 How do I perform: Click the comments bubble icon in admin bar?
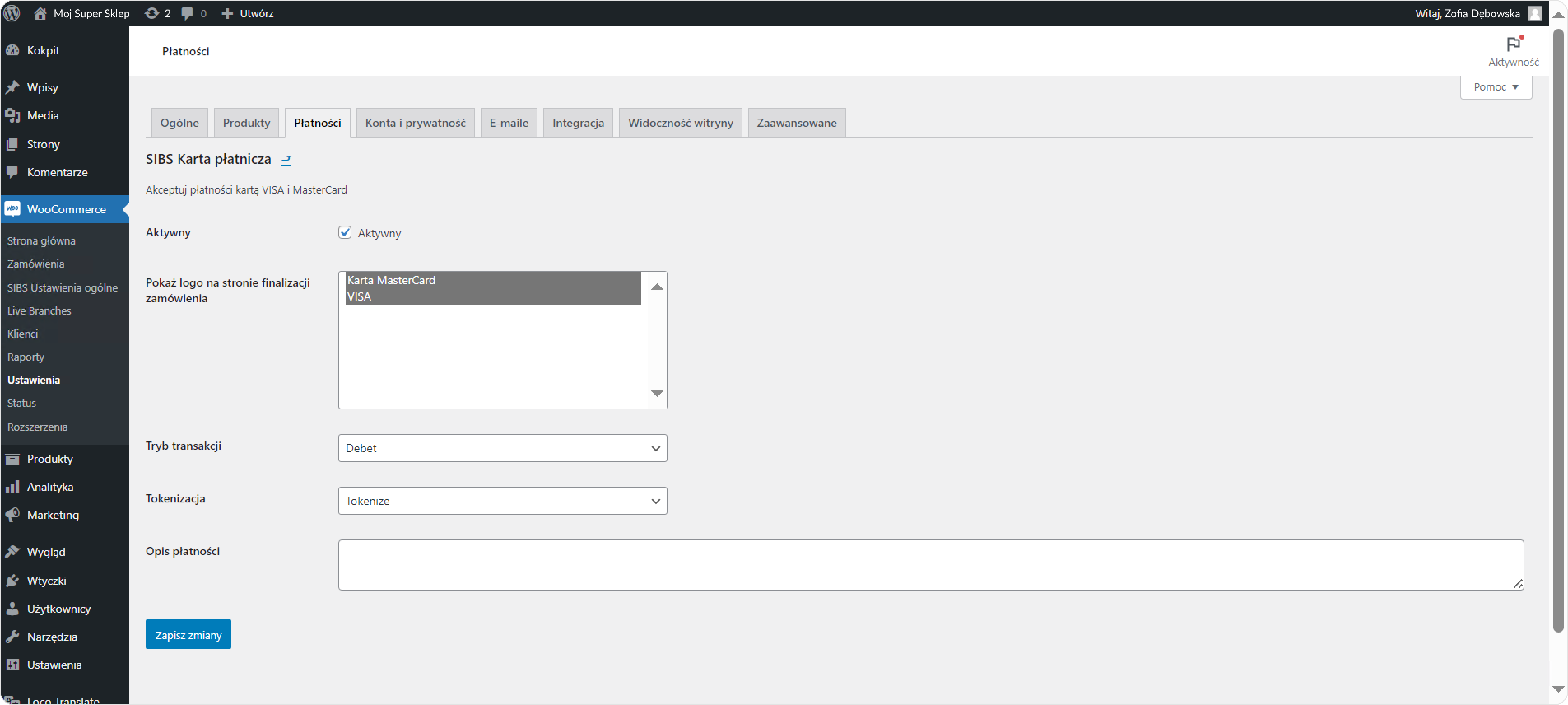click(187, 13)
